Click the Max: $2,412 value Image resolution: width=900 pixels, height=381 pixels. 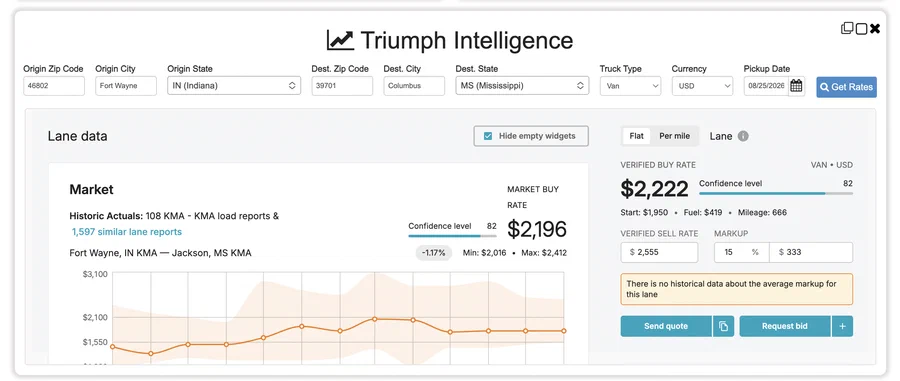pyautogui.click(x=544, y=252)
